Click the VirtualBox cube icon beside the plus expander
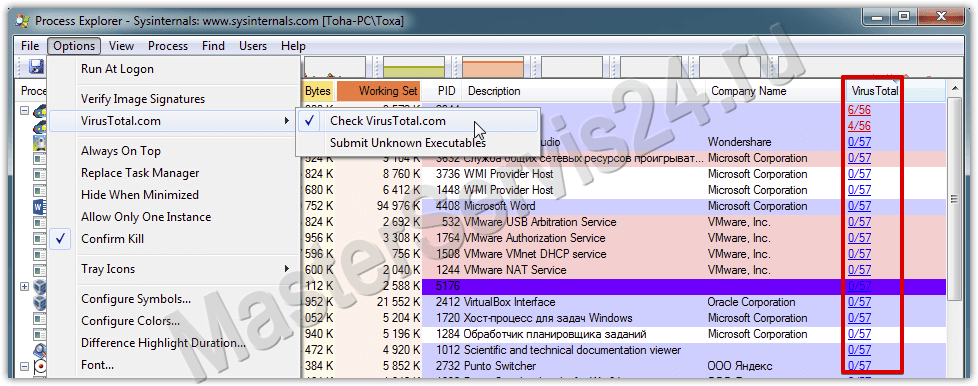 [40, 286]
